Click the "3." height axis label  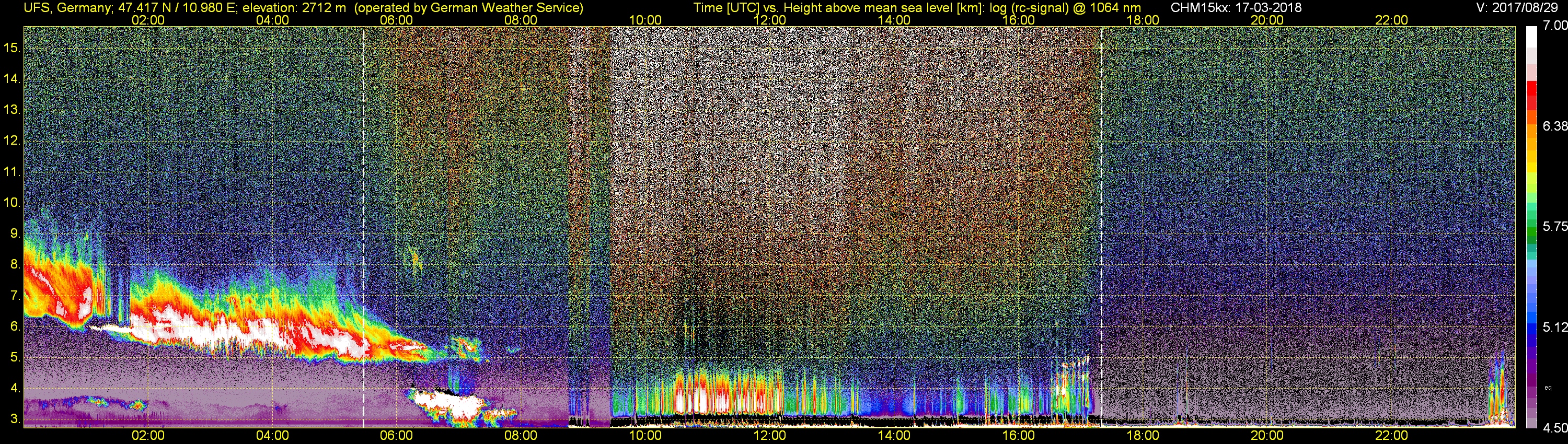click(x=15, y=419)
